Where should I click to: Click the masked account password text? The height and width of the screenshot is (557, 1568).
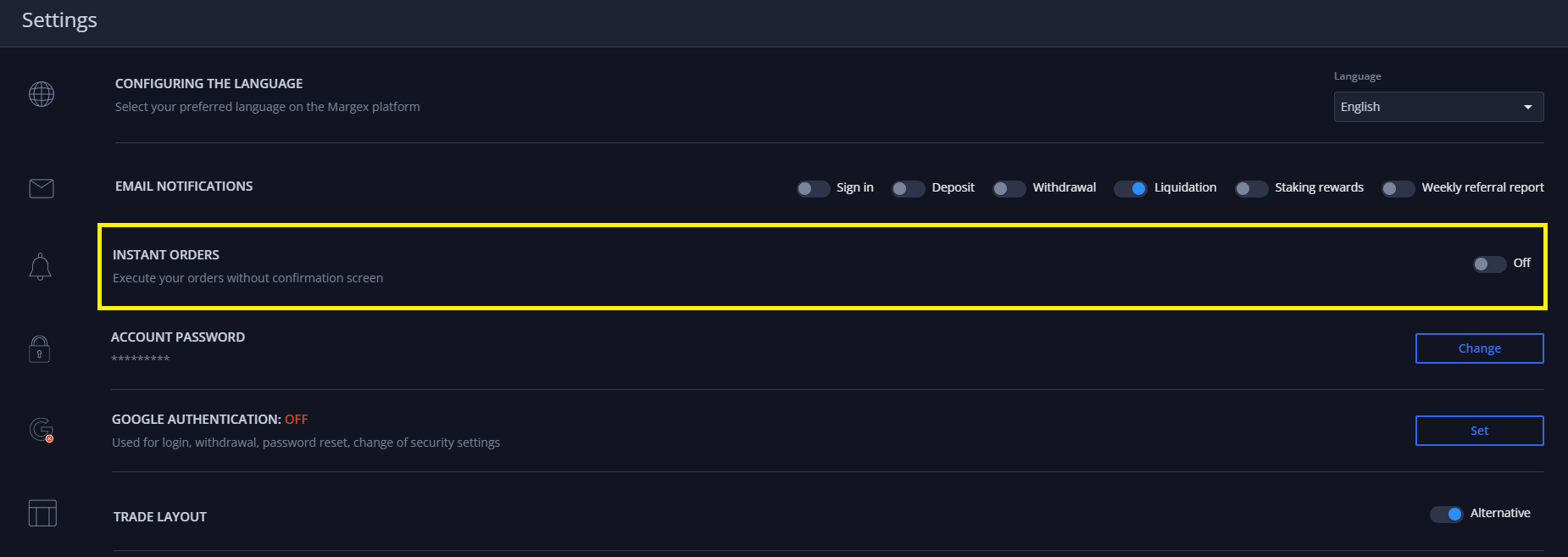141,359
